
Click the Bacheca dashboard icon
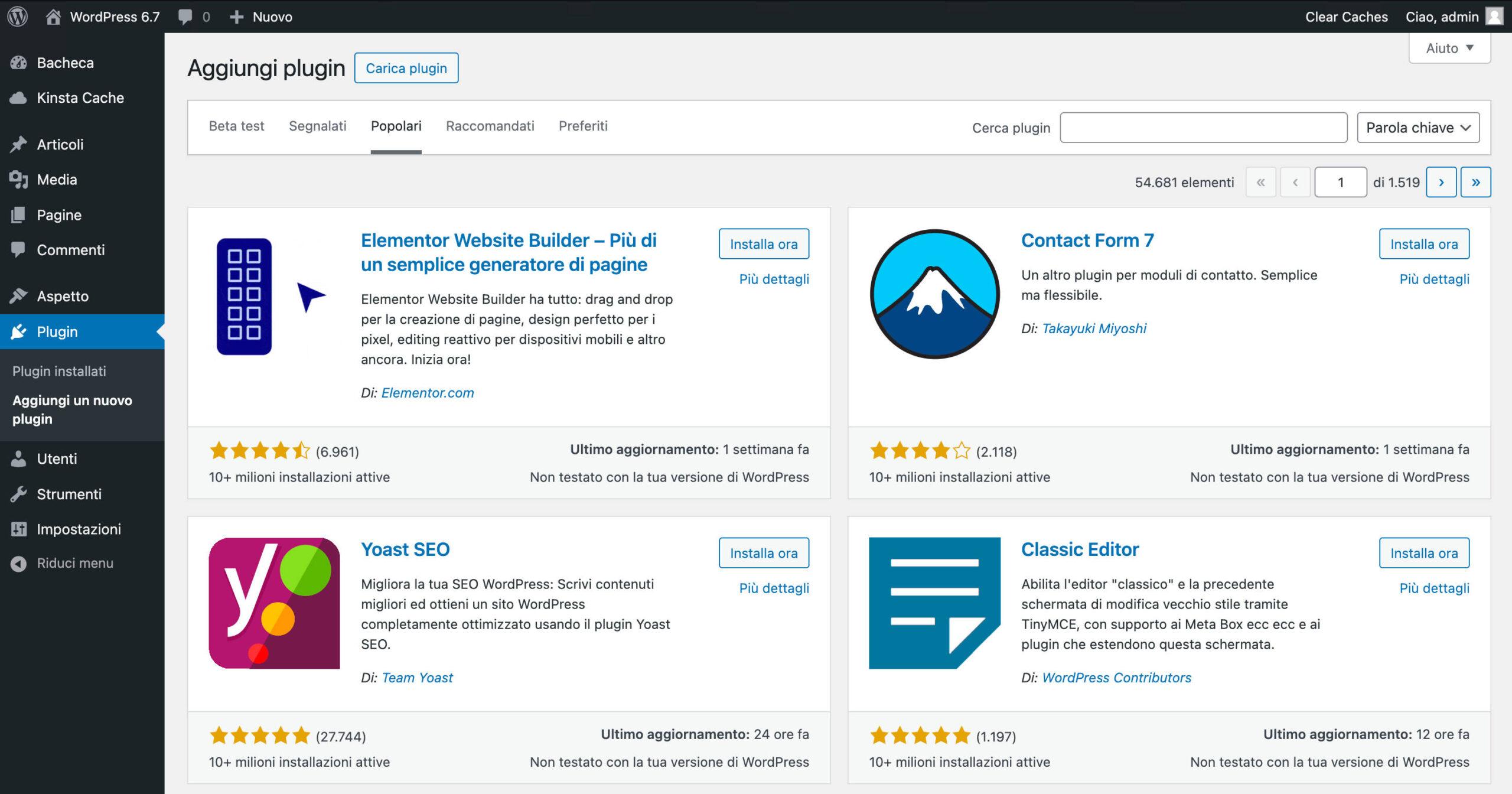tap(18, 63)
